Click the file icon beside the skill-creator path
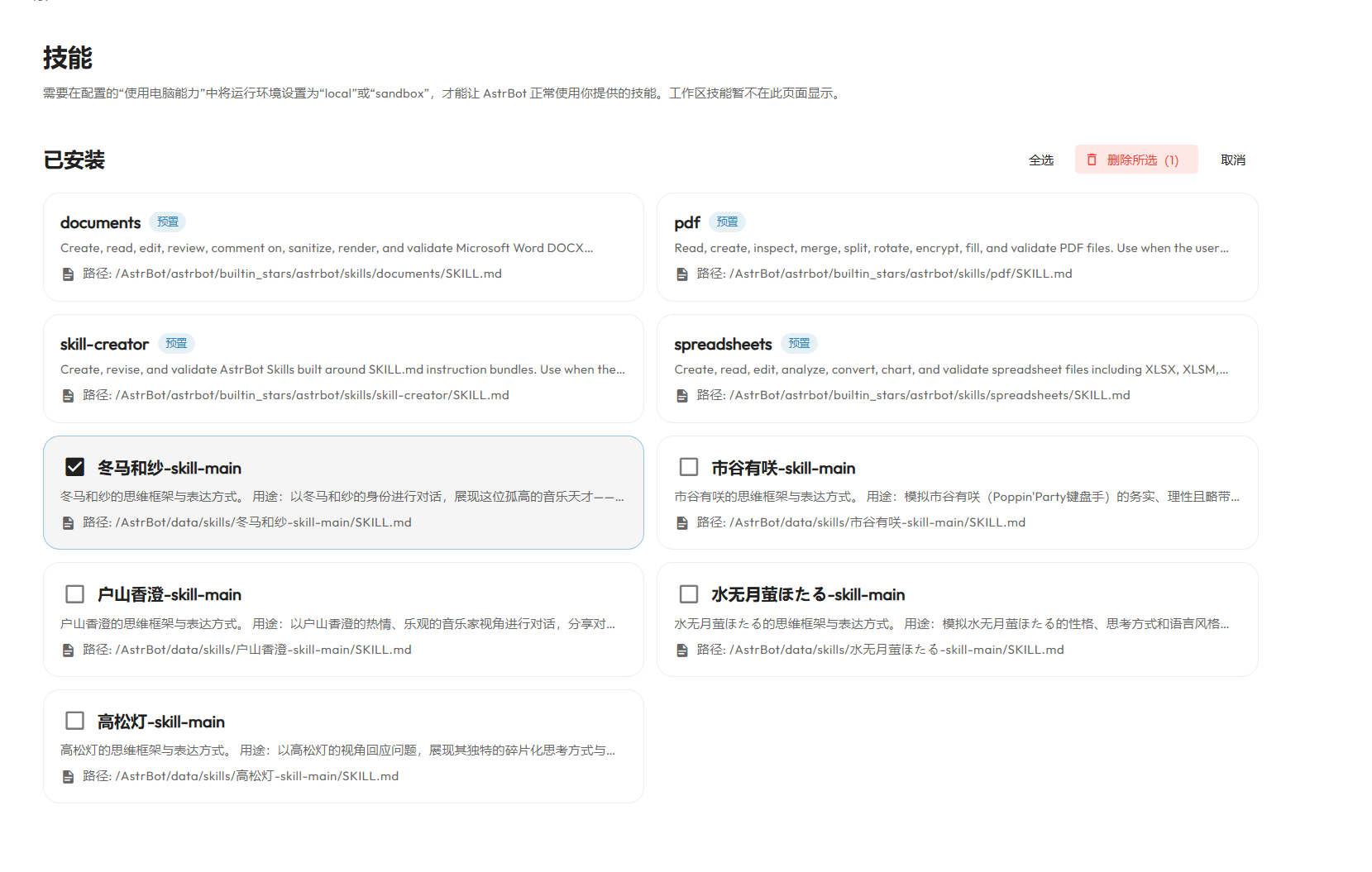Screen dimensions: 1372x872 69,396
